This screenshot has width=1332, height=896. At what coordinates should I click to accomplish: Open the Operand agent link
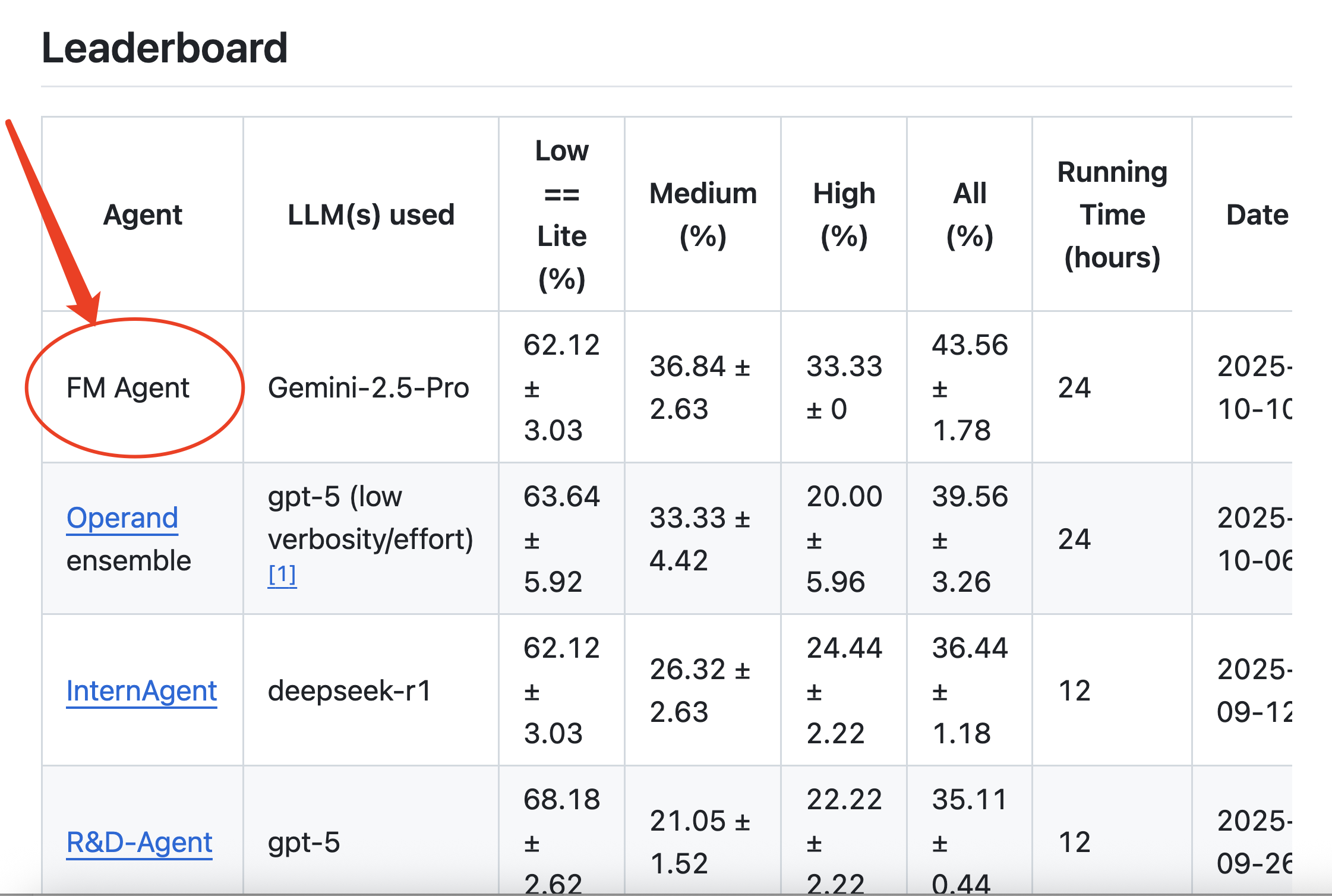coord(122,518)
